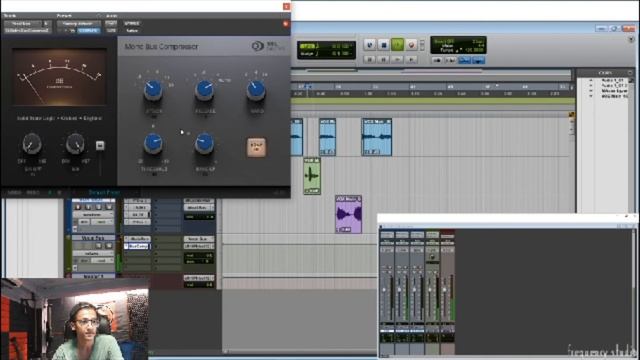Open the track view selector on Vocal Bus
Image resolution: width=640 pixels, height=360 pixels.
(x=93, y=253)
